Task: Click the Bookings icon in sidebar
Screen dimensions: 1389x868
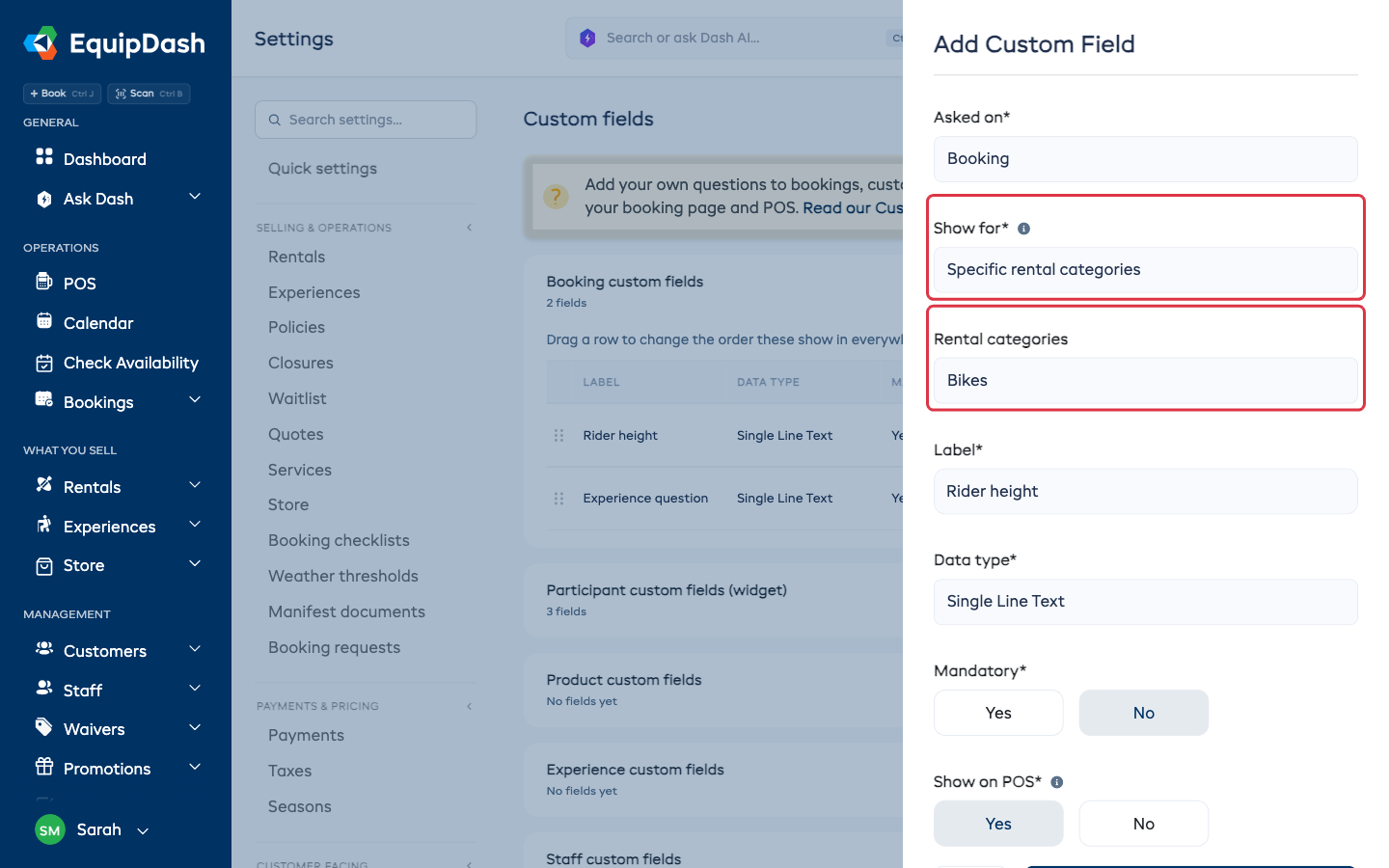Action: pyautogui.click(x=44, y=399)
